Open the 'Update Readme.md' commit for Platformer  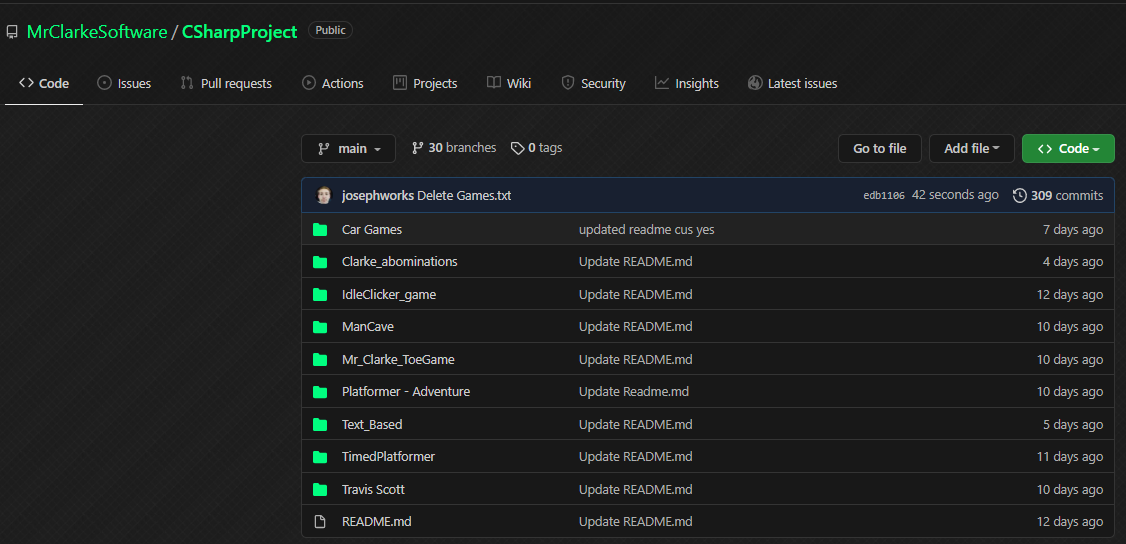(634, 392)
